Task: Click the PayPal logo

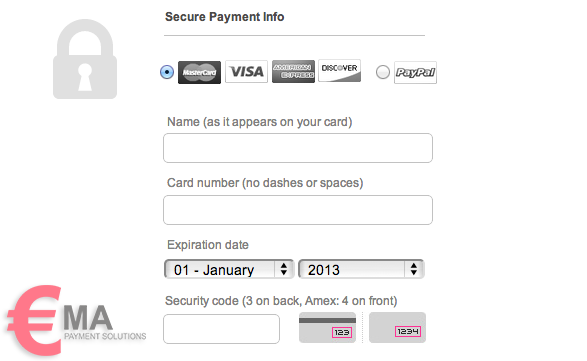Action: [x=415, y=72]
